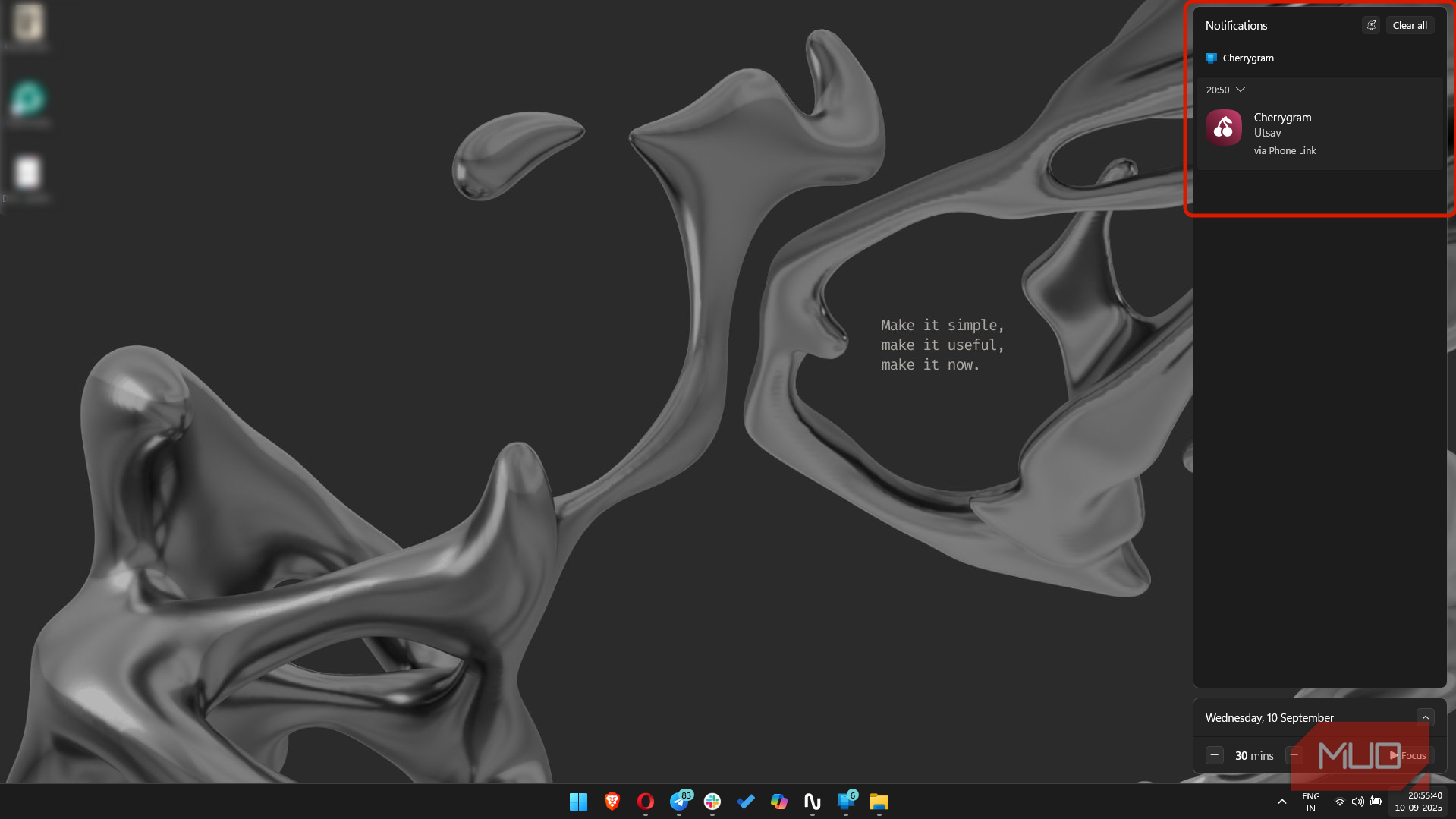1456x819 pixels.
Task: Click the Cherrygram cherry app icon
Action: [x=1224, y=128]
